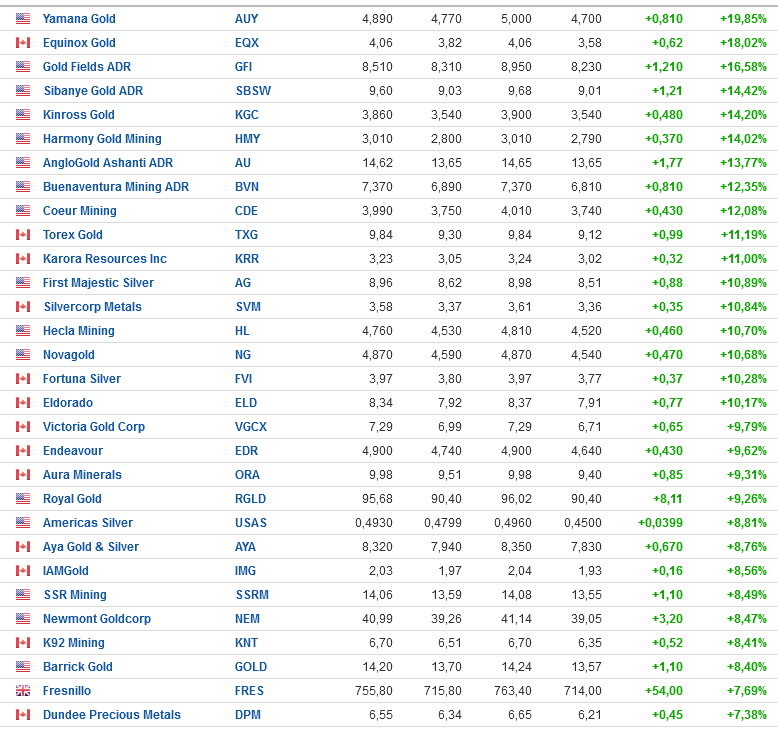The width and height of the screenshot is (778, 729).
Task: Open Dundee Precious Metals details
Action: [x=112, y=714]
